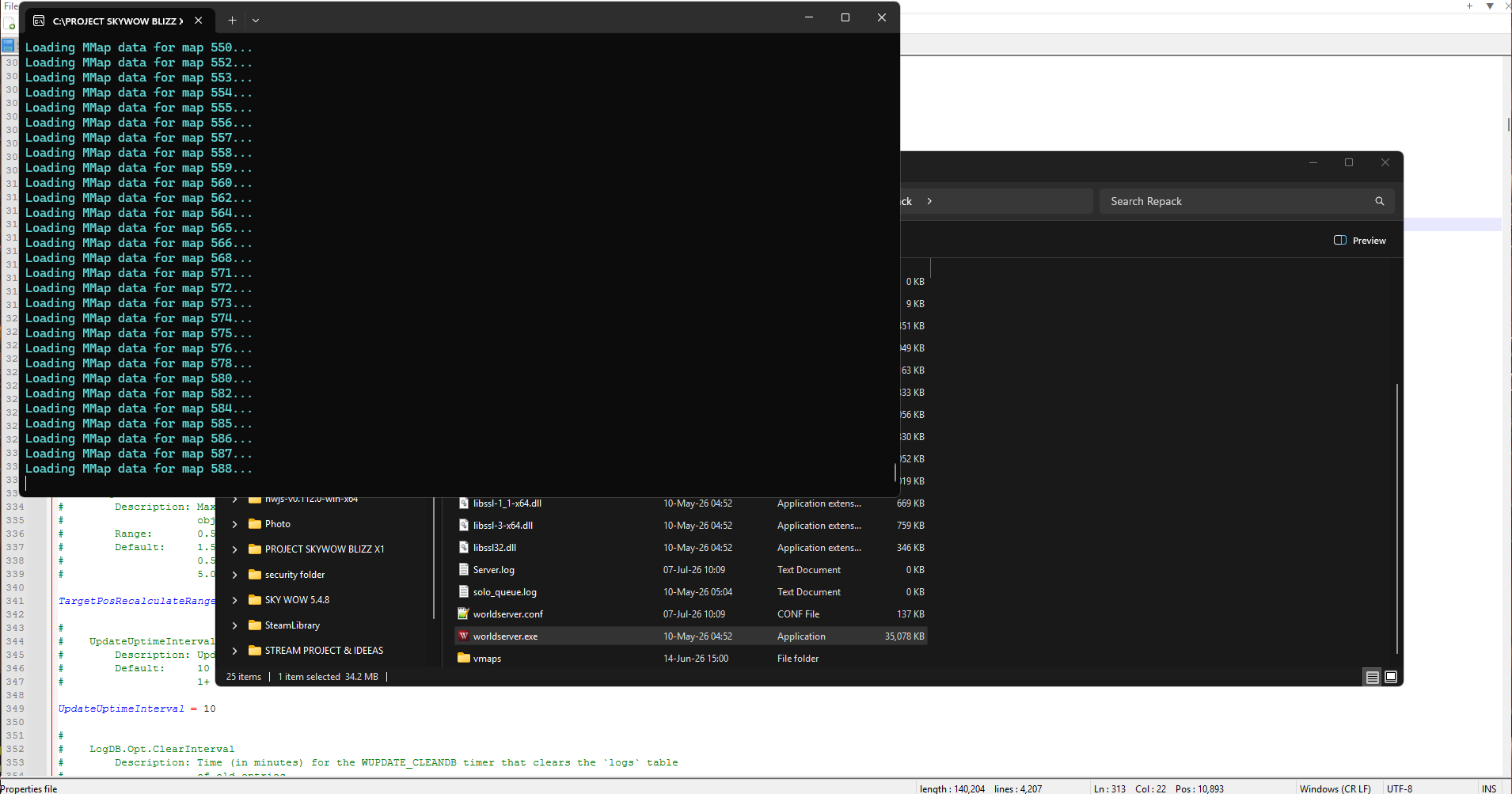Click the Notepad++ plus icon at top right
The height and width of the screenshot is (794, 1512).
pos(1469,6)
